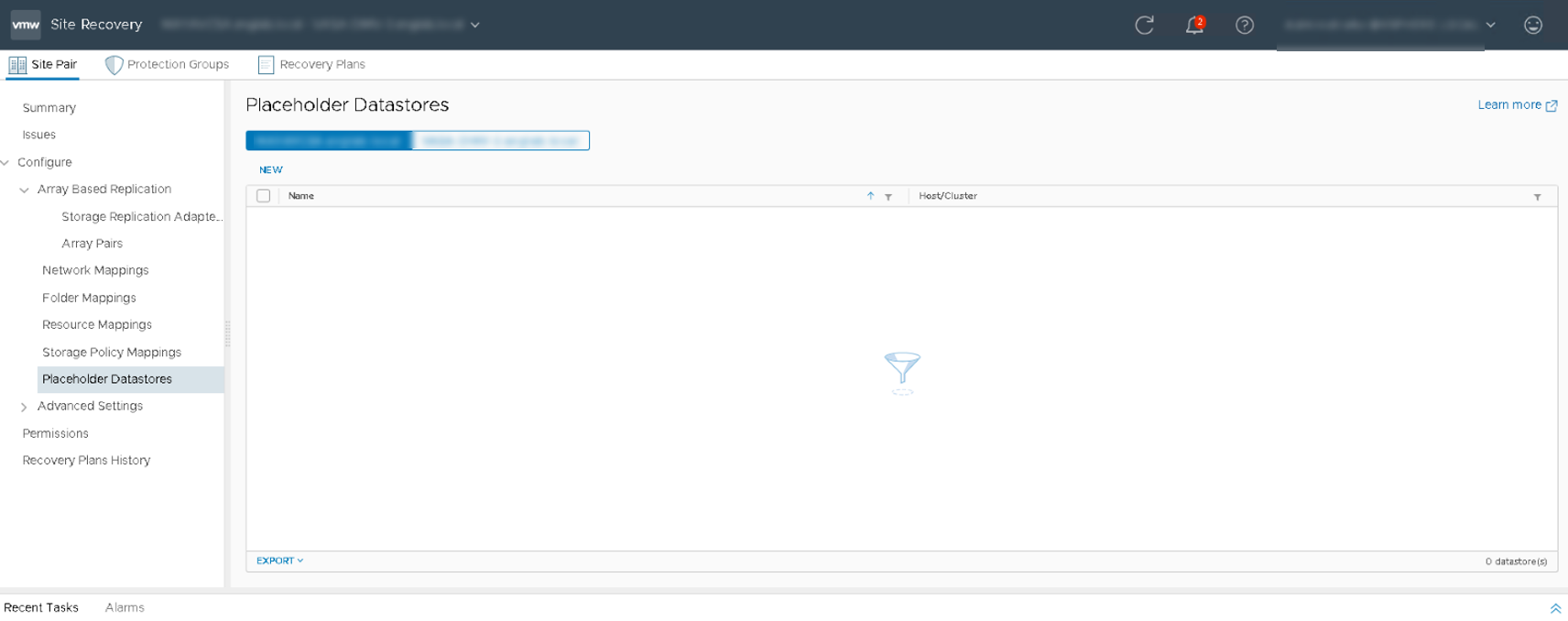Click the Recovery Plans document icon

[266, 64]
